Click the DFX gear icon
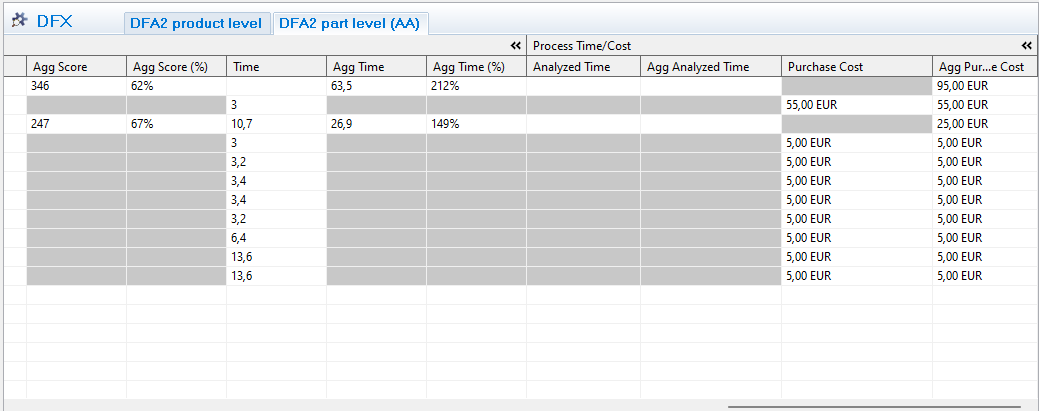The image size is (1039, 411). (18, 21)
